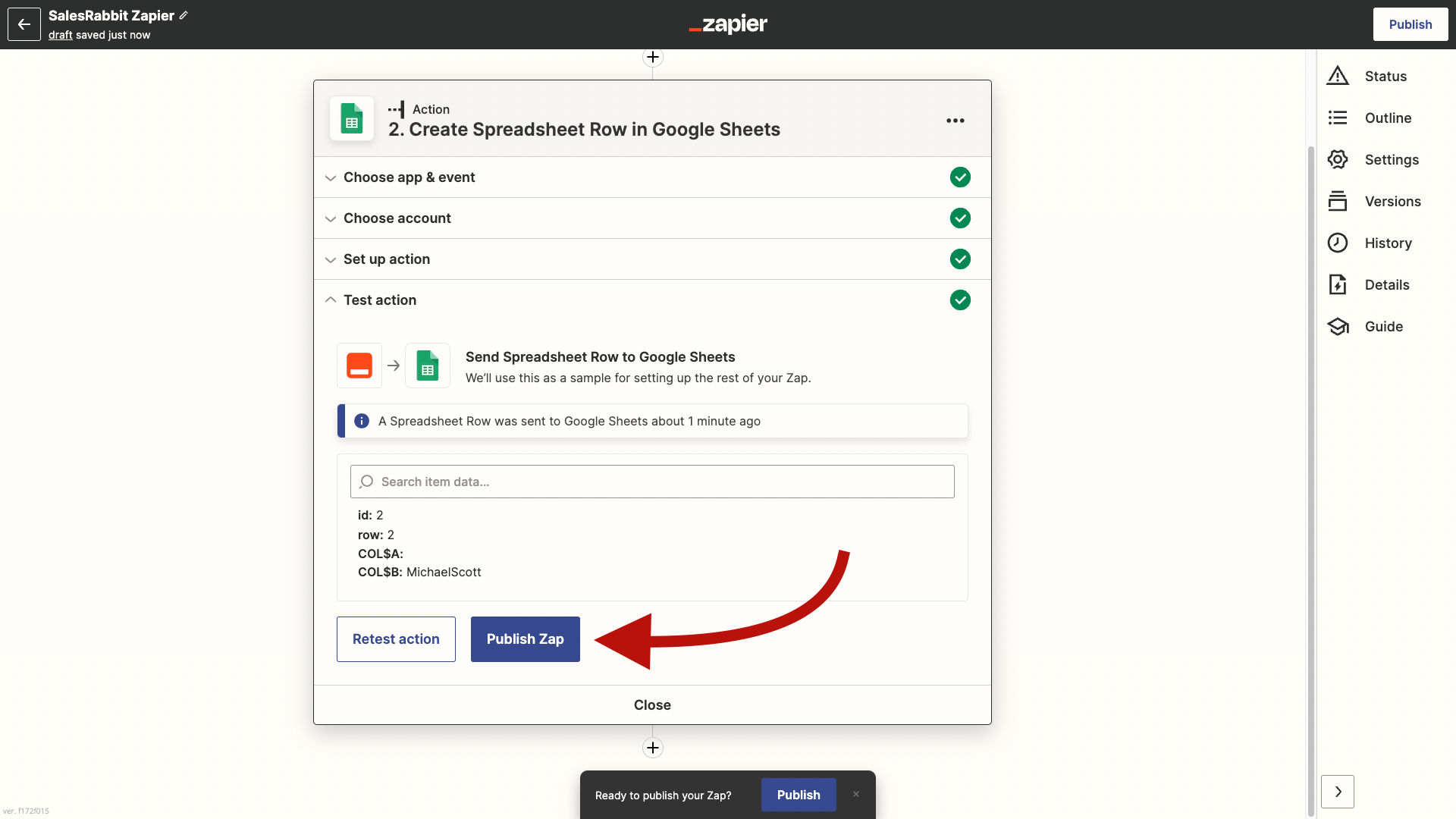Click the 'Ready to publish your Zap?' text

tap(664, 795)
